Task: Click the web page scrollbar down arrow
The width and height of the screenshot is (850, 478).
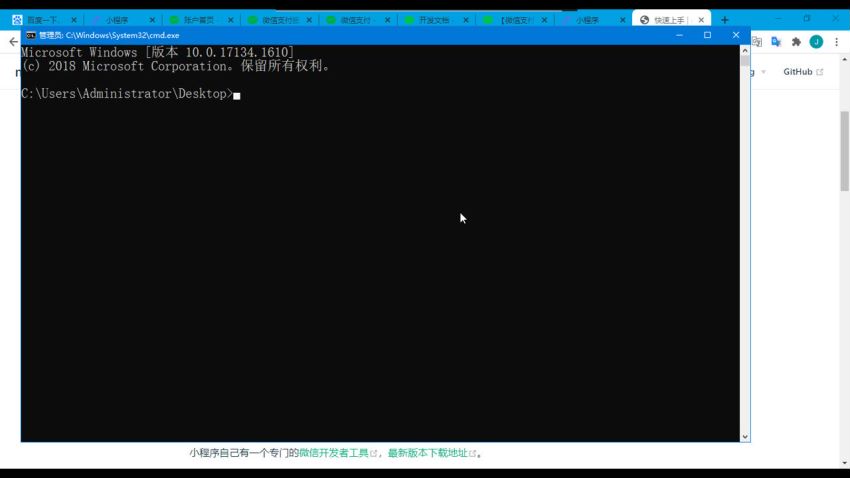Action: click(x=845, y=463)
